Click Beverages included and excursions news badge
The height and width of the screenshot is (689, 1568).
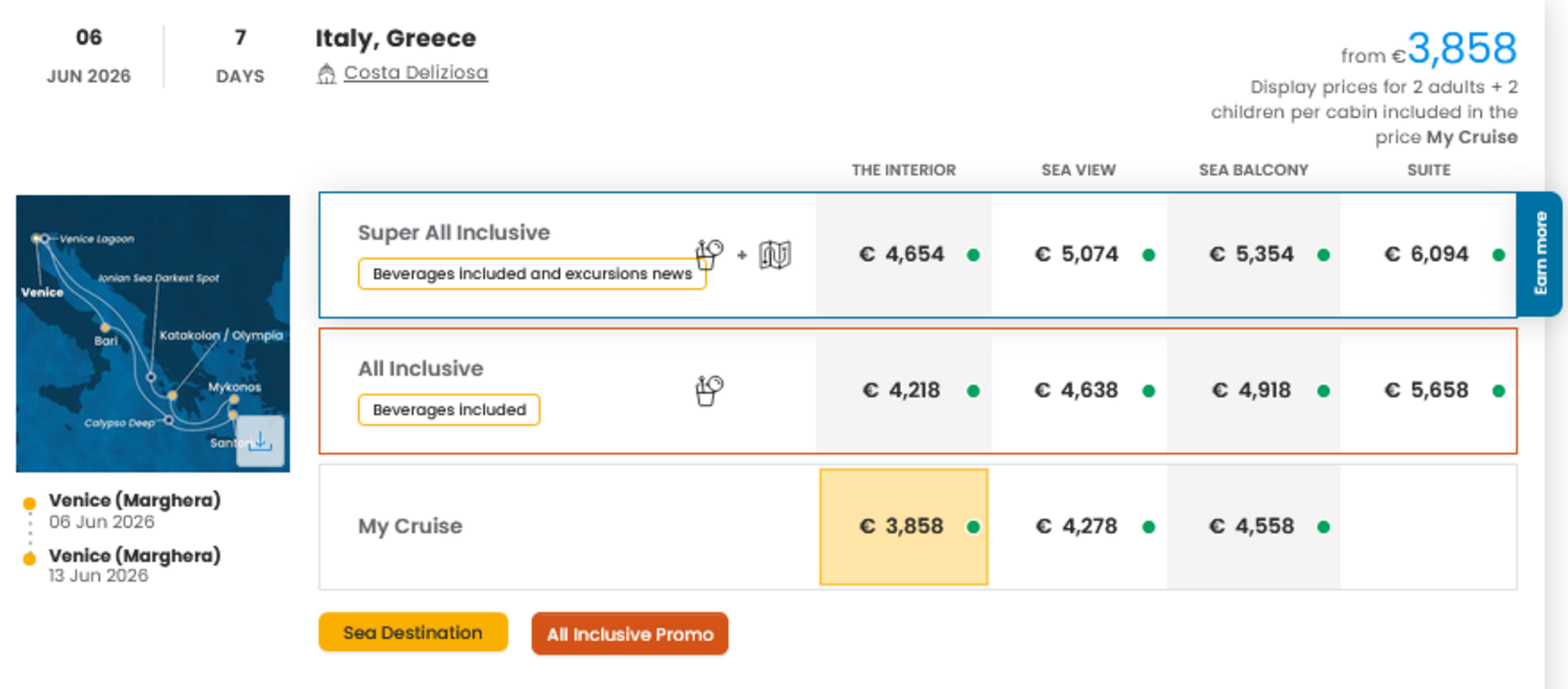[x=531, y=274]
